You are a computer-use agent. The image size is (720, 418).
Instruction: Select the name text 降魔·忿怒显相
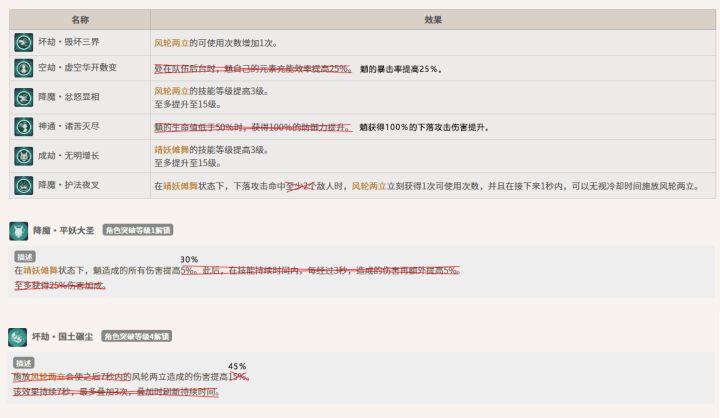(69, 97)
